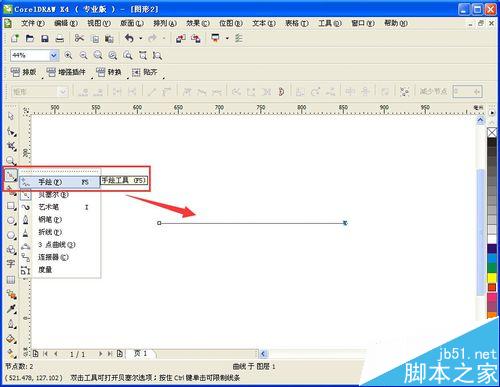This screenshot has height=387, width=500.
Task: Click the Save floppy disk icon
Action: [x=45, y=39]
